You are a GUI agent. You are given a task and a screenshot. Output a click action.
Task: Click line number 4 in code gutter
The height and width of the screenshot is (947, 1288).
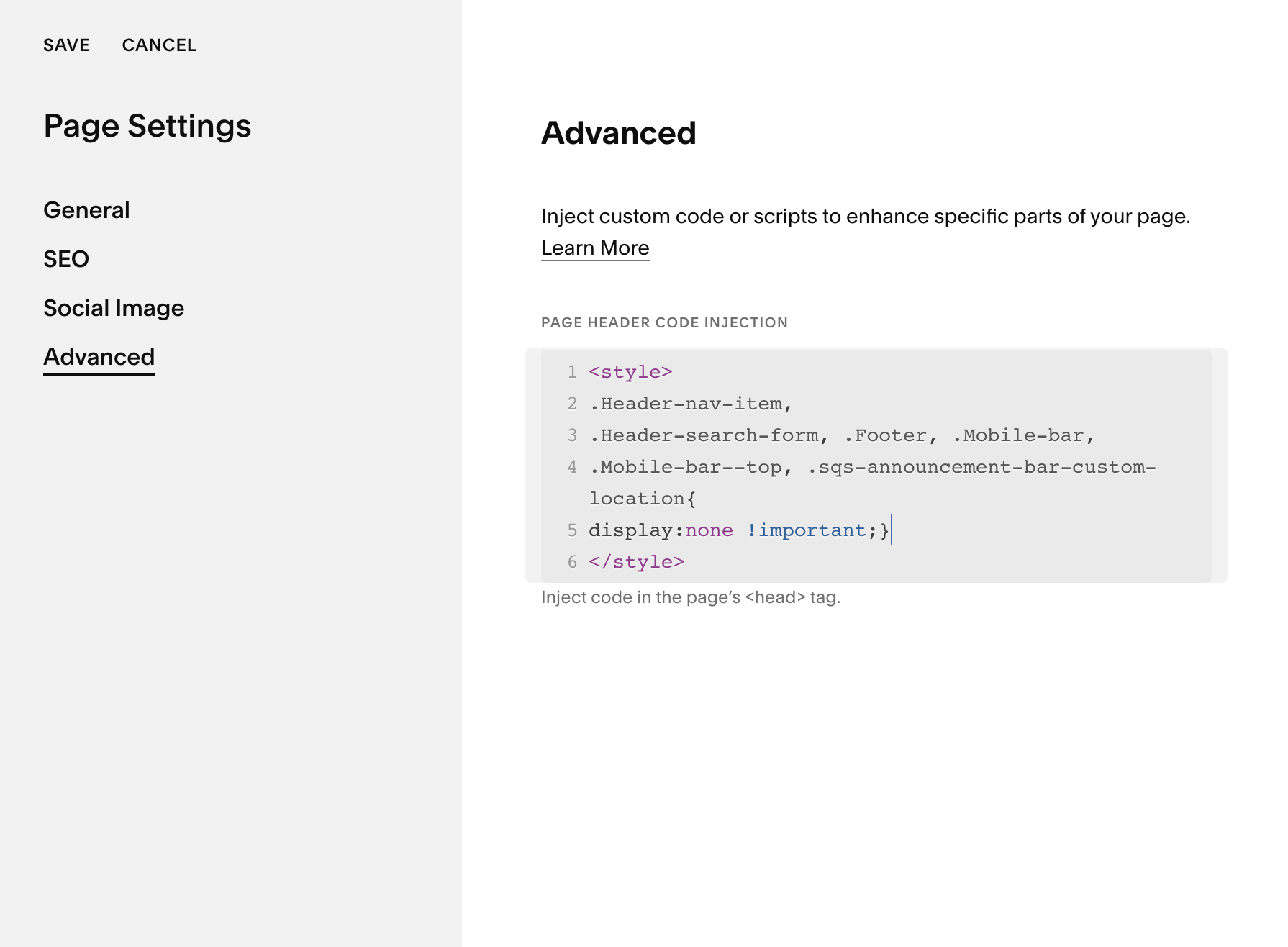point(572,467)
